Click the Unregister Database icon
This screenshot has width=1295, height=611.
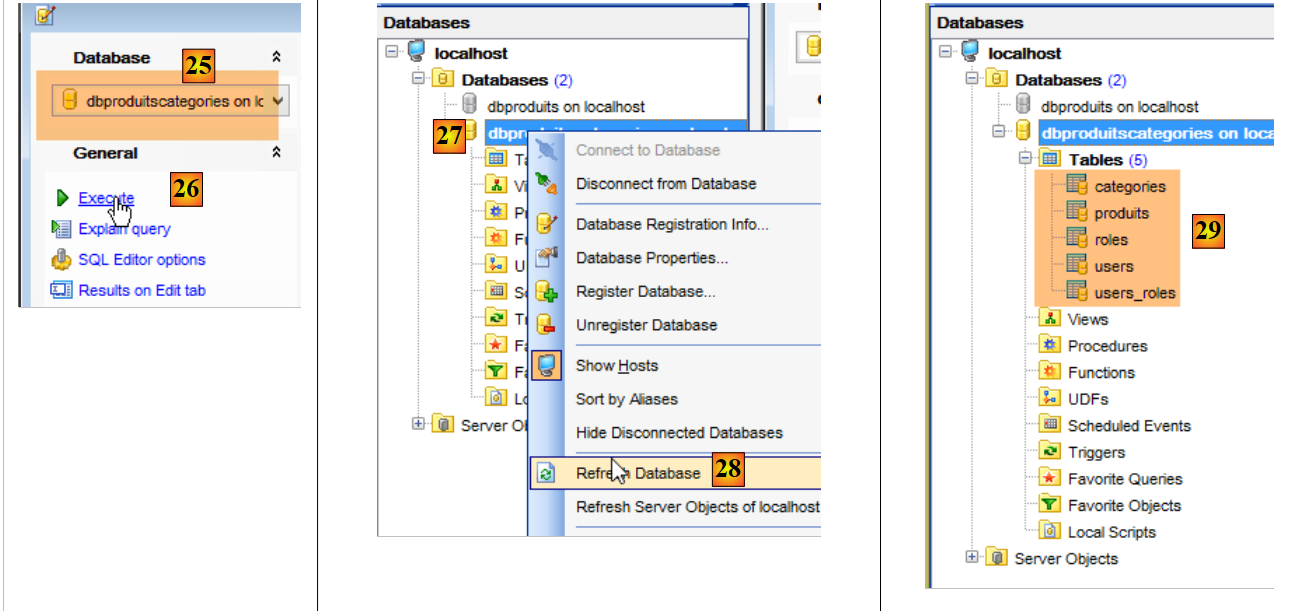[546, 325]
